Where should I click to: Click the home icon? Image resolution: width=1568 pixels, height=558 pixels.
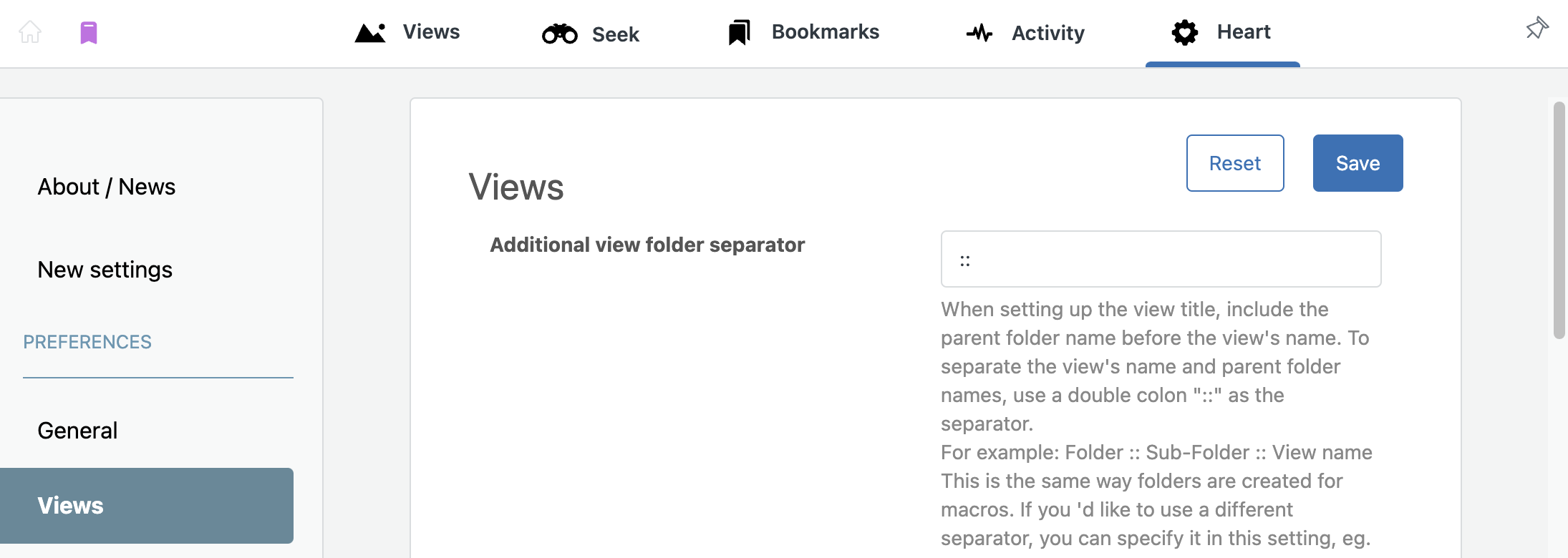[x=30, y=32]
